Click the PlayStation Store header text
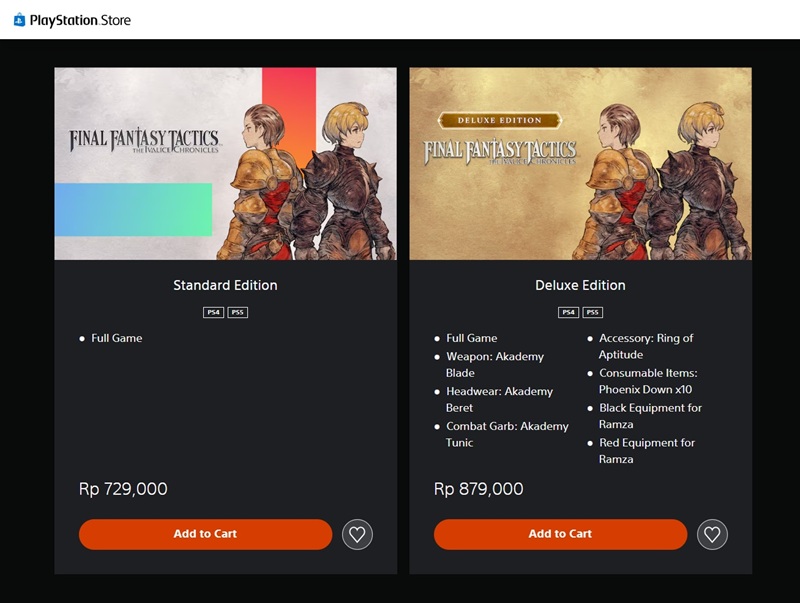Image resolution: width=800 pixels, height=603 pixels. click(x=81, y=20)
